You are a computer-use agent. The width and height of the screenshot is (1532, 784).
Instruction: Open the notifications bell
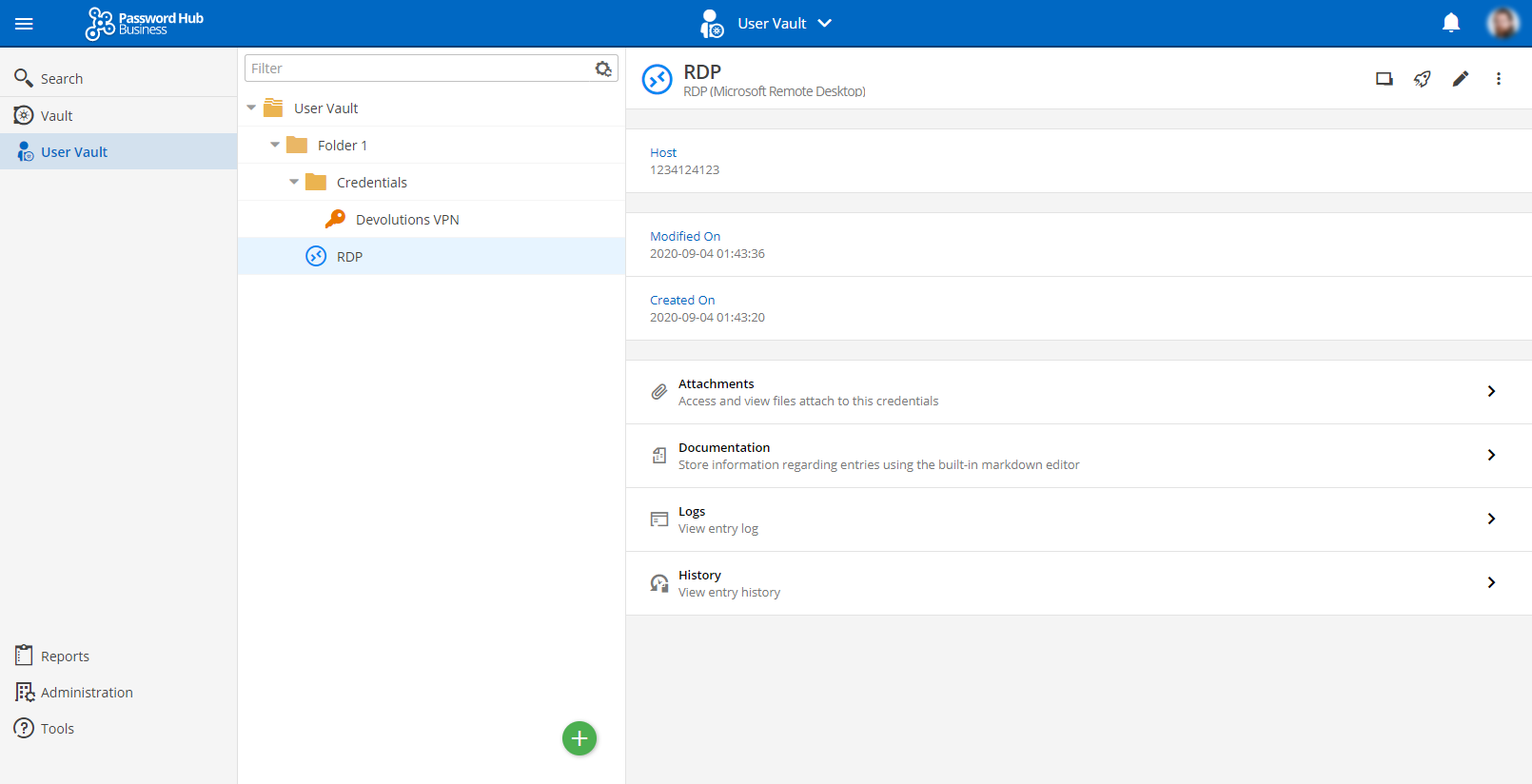coord(1451,23)
